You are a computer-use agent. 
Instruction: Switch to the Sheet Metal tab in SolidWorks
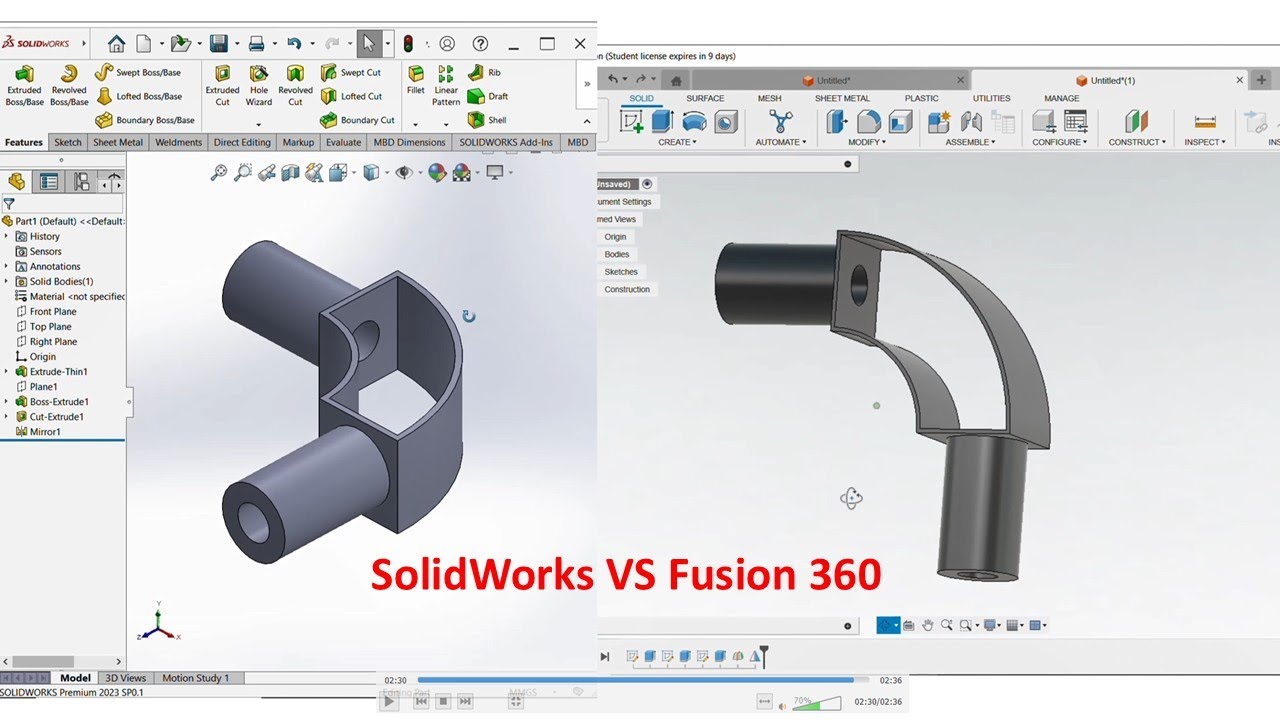coord(118,142)
